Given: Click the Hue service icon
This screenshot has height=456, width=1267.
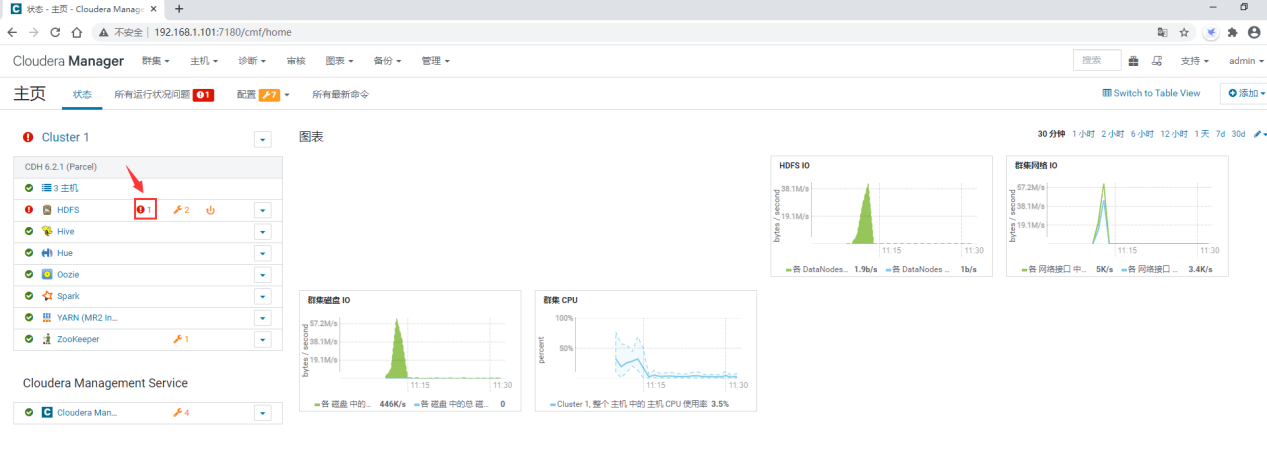Looking at the screenshot, I should 46,253.
